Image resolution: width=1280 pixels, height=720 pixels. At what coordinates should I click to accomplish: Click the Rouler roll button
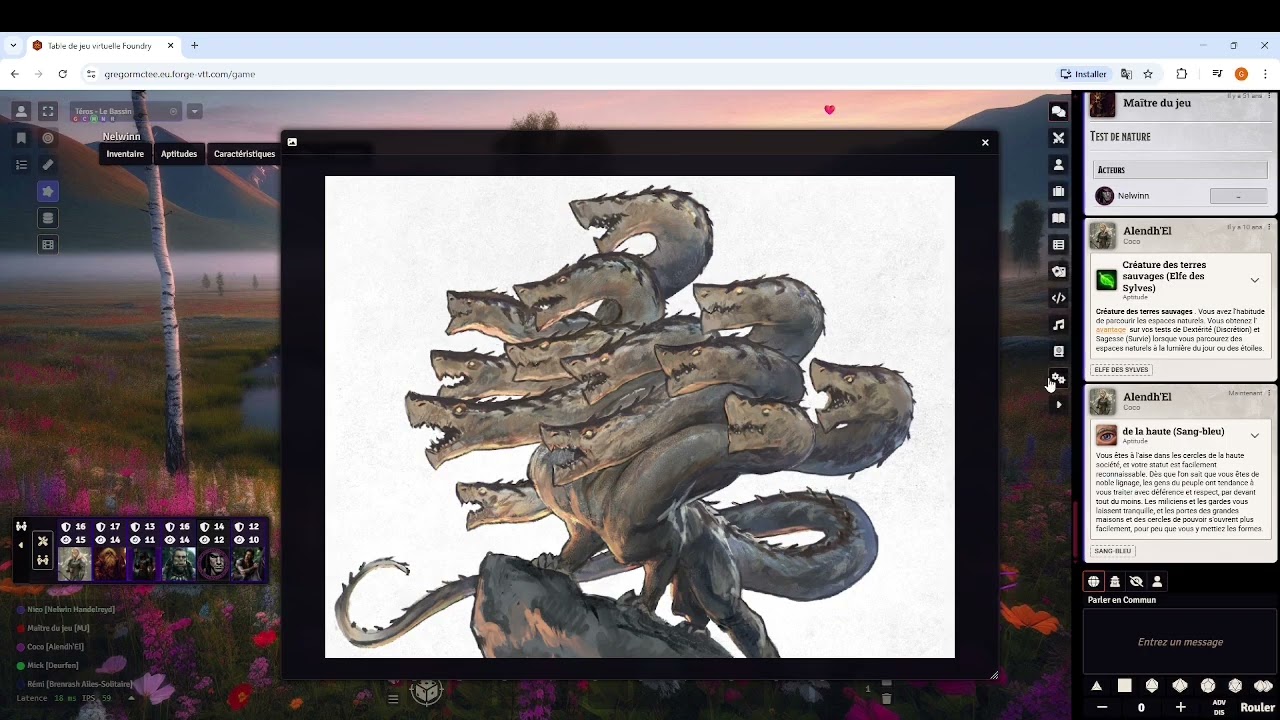pos(1257,708)
